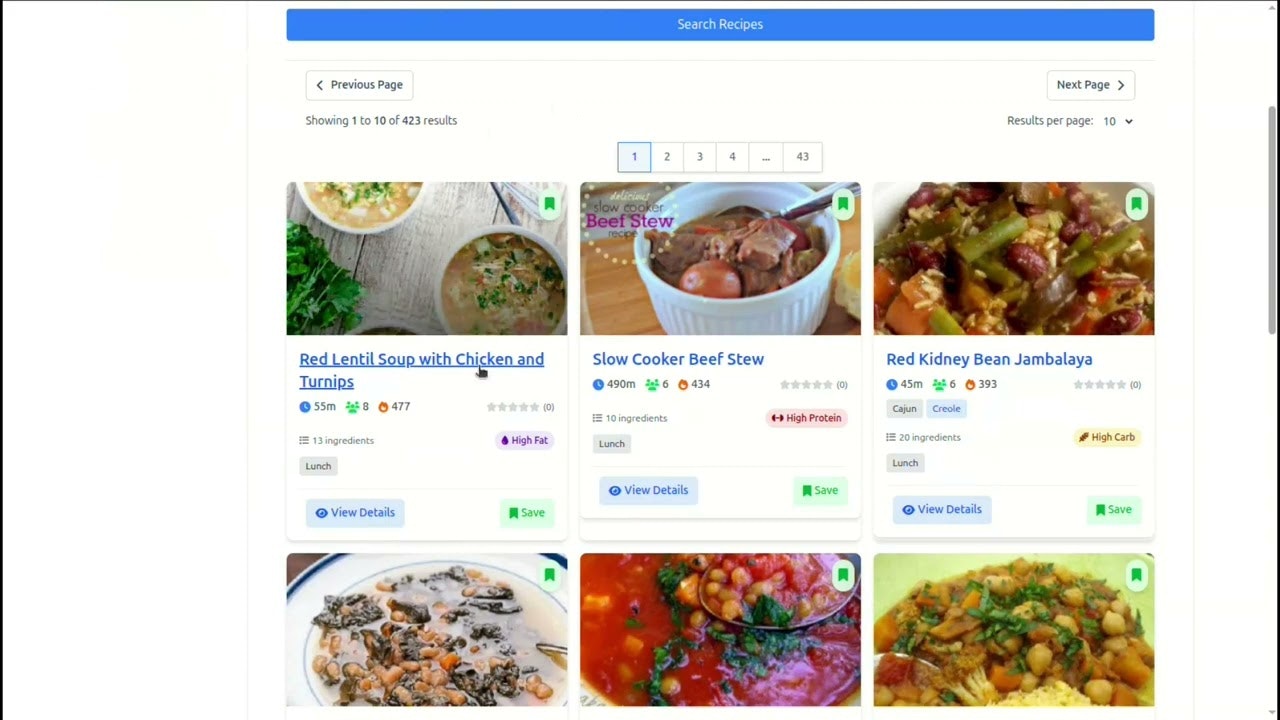Click the High Fat badge on Red Lentil Soup

point(524,440)
